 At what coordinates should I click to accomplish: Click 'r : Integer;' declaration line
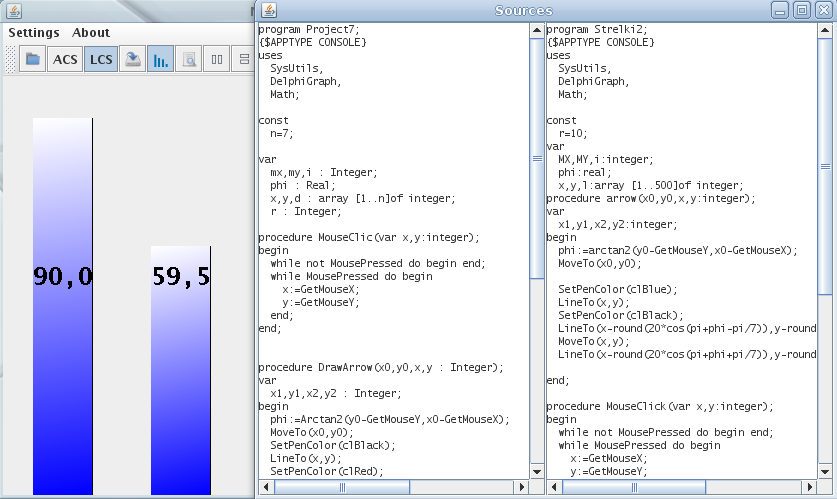pyautogui.click(x=305, y=211)
